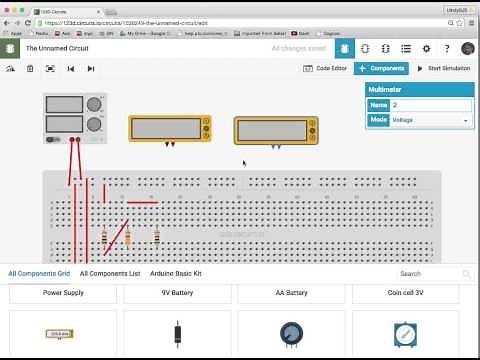This screenshot has width=480, height=360.
Task: Select the 9V Battery component card
Action: tap(177, 293)
